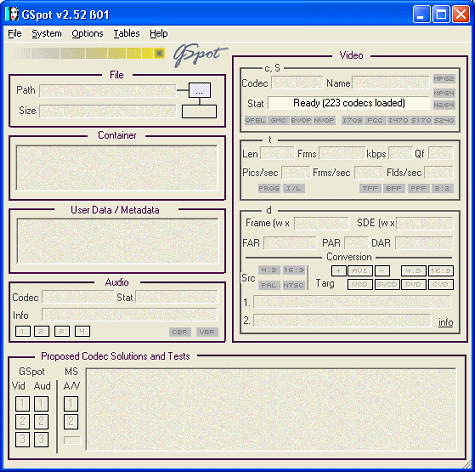475x472 pixels.
Task: Click the User Data / Metadata box
Action: (118, 241)
